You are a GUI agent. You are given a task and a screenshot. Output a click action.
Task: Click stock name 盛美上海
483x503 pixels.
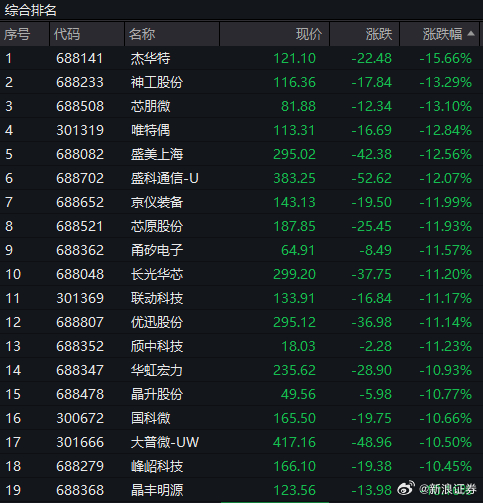pos(157,154)
